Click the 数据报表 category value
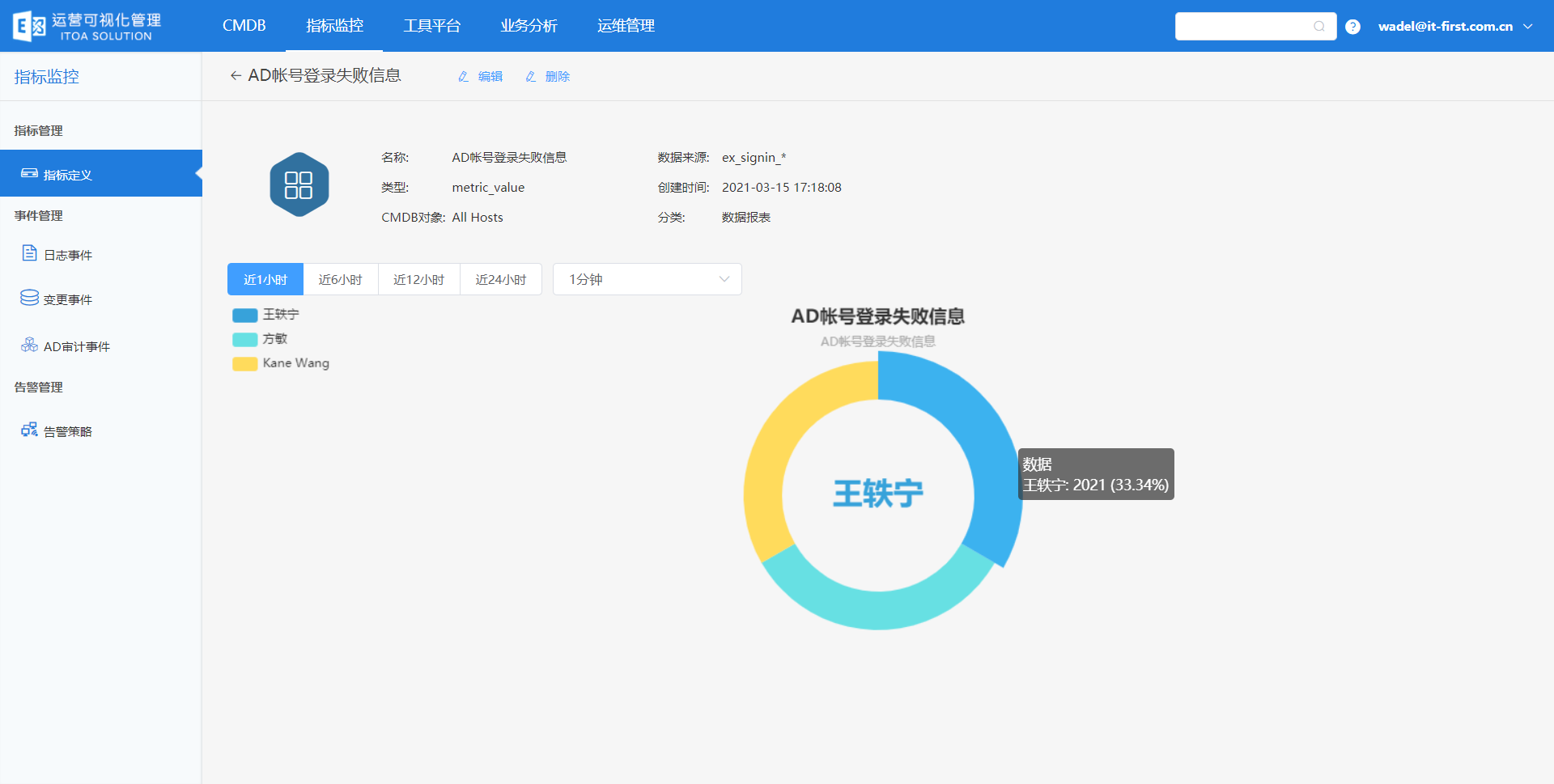1554x784 pixels. 746,217
